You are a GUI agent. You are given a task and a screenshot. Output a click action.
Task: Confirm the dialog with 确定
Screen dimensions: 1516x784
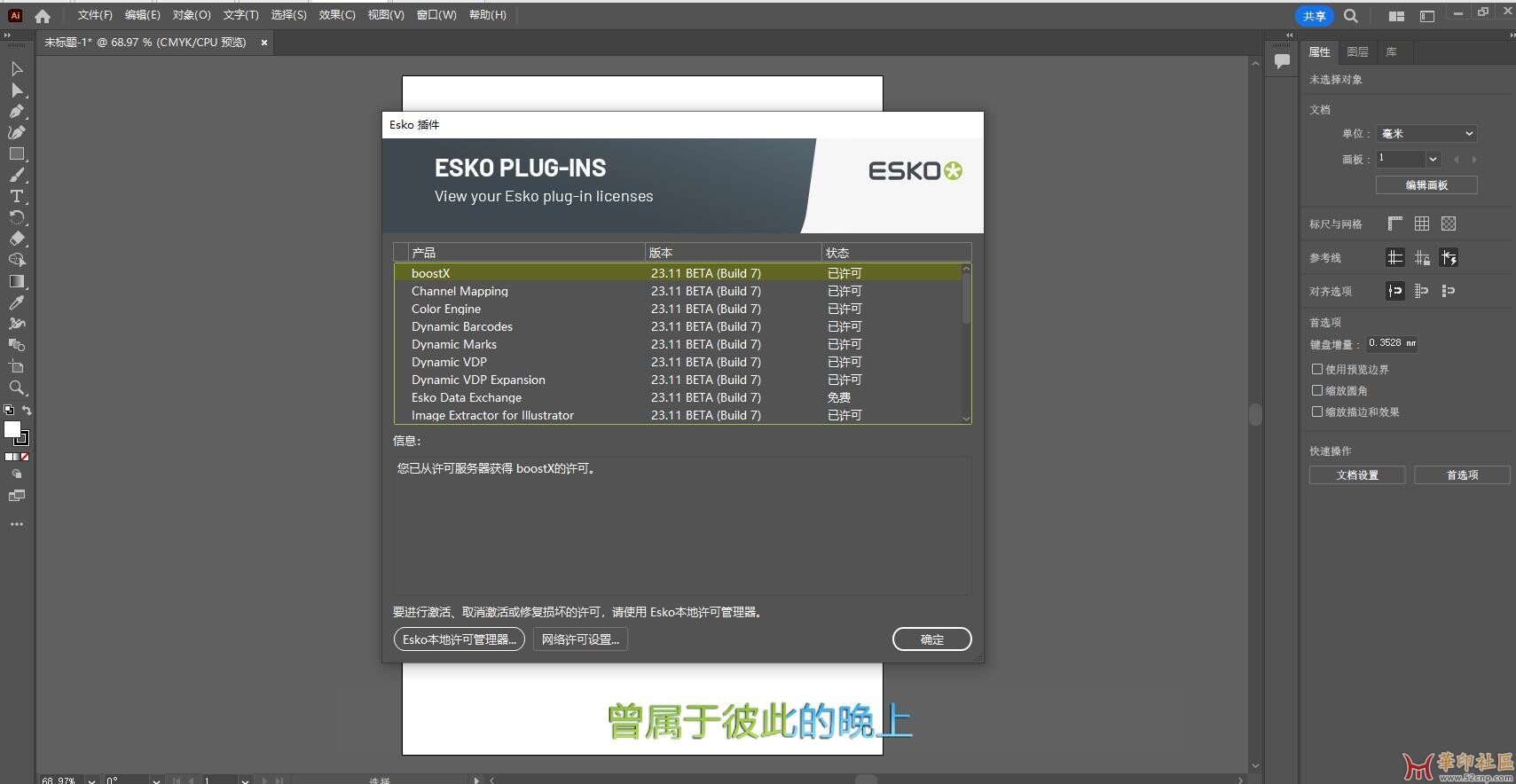tap(931, 639)
